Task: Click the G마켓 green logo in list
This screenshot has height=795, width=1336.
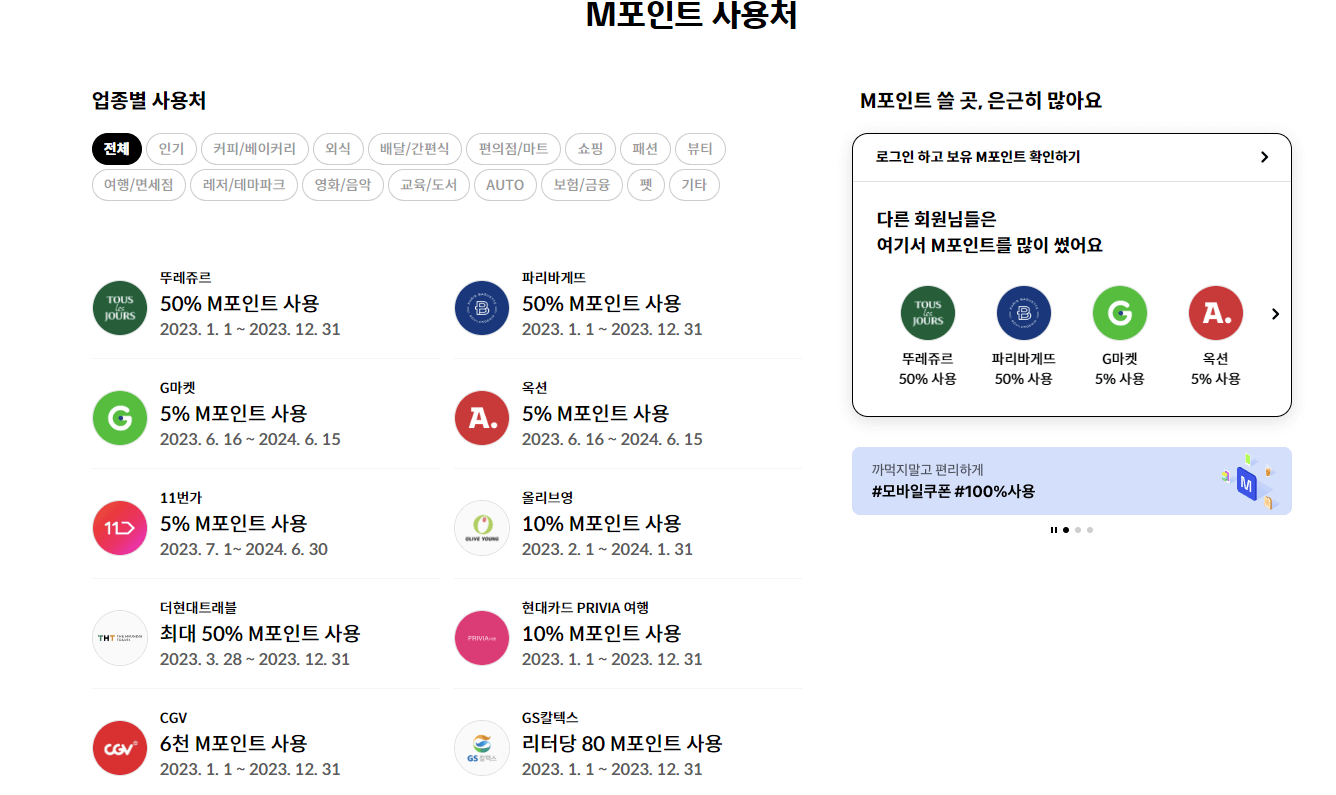Action: (x=120, y=418)
